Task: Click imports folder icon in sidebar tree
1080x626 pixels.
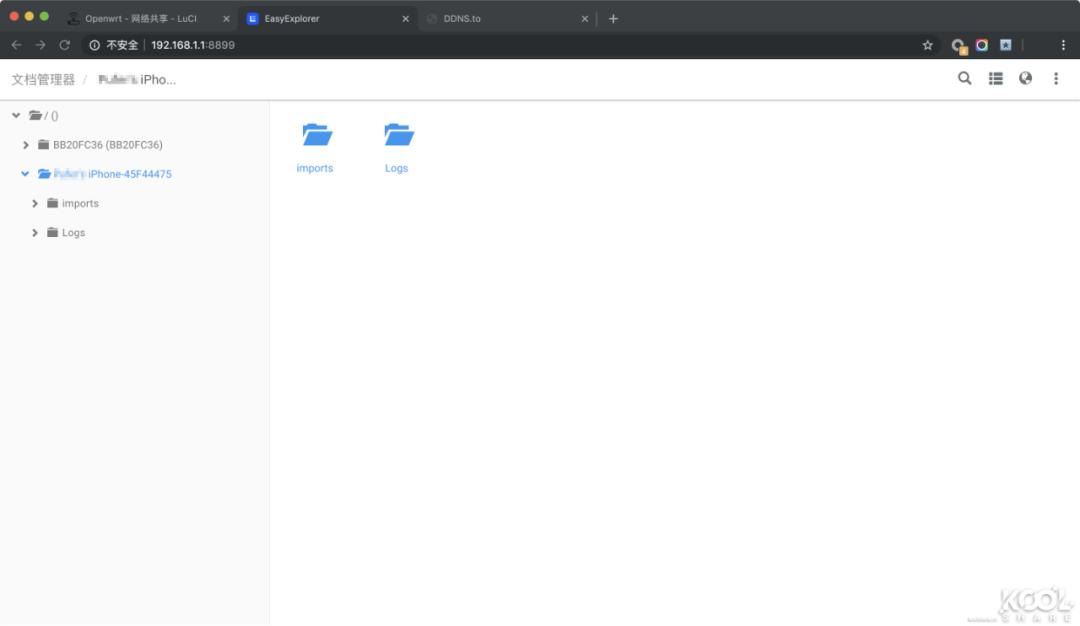Action: (52, 203)
